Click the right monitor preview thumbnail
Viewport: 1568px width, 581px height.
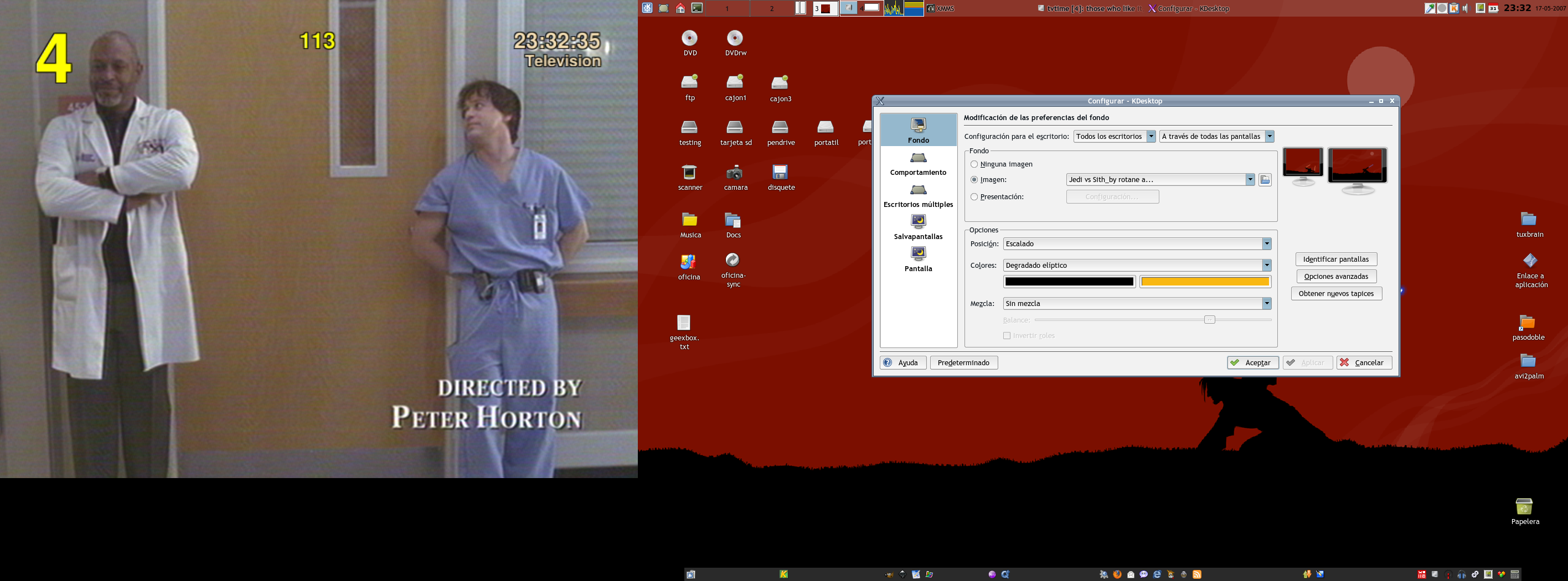tap(1357, 171)
